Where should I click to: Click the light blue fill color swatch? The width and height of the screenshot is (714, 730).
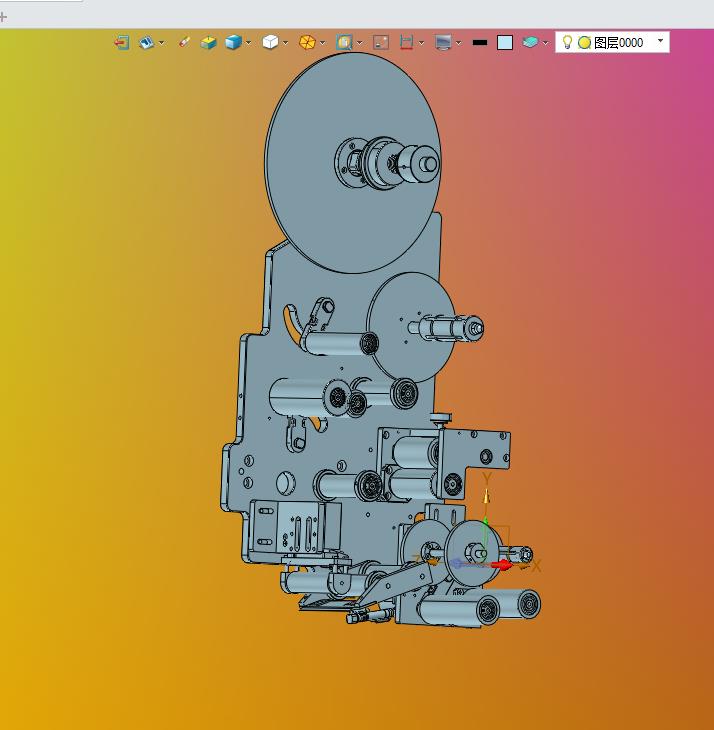coord(505,42)
